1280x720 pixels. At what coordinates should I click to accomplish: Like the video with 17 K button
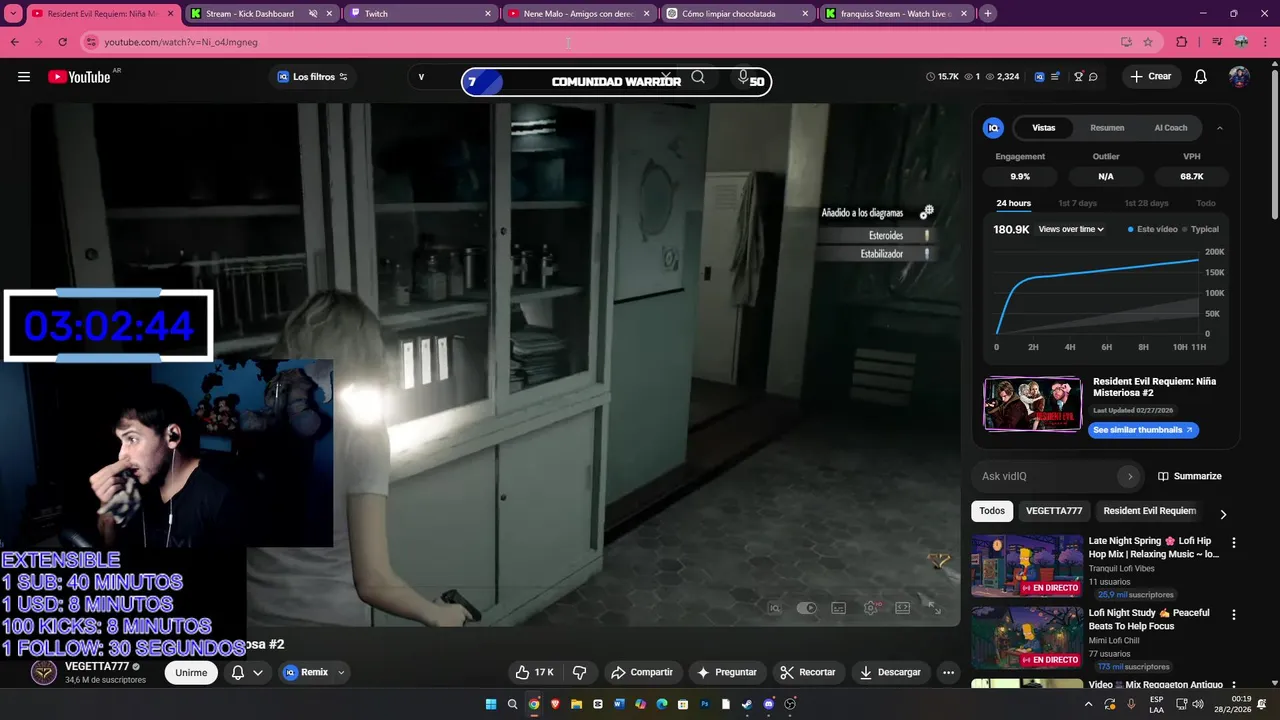[x=534, y=672]
